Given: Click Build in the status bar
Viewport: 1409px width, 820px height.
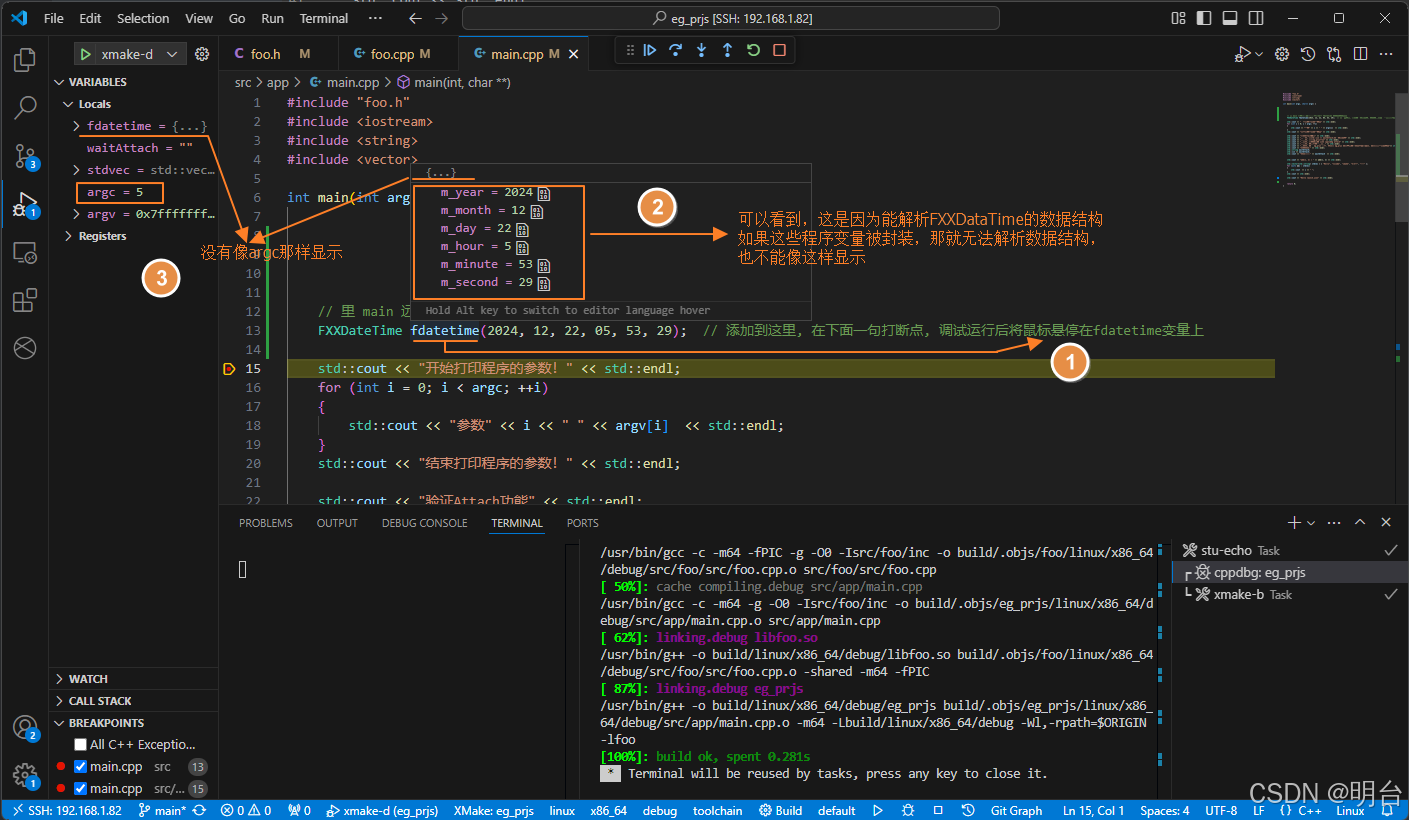Looking at the screenshot, I should coord(780,810).
